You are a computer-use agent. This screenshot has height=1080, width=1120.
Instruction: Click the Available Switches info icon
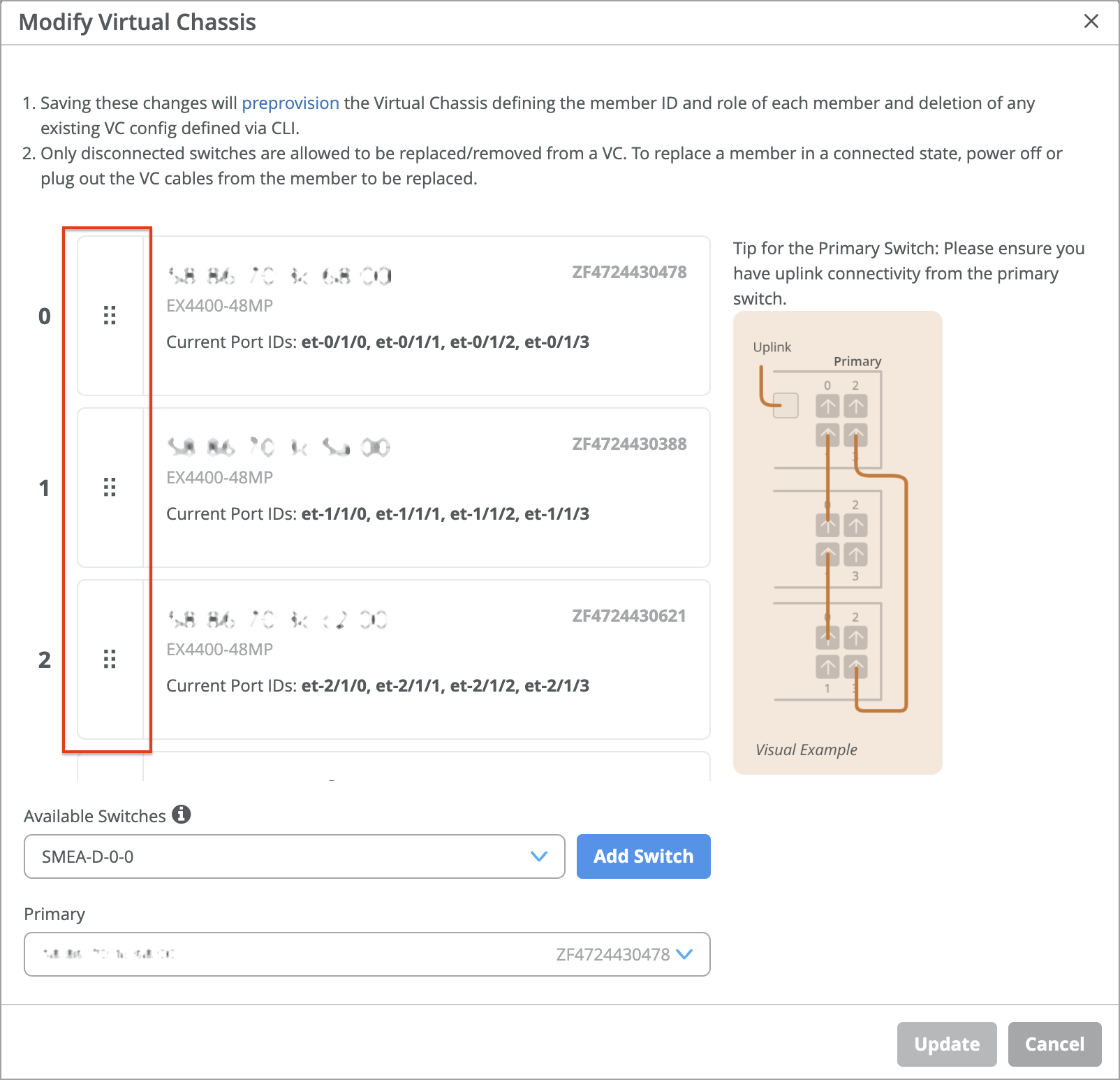[182, 815]
